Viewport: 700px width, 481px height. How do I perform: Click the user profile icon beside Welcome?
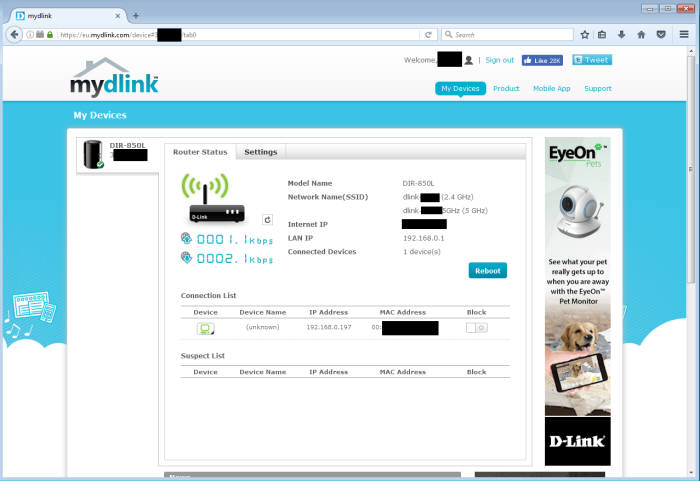[x=468, y=60]
